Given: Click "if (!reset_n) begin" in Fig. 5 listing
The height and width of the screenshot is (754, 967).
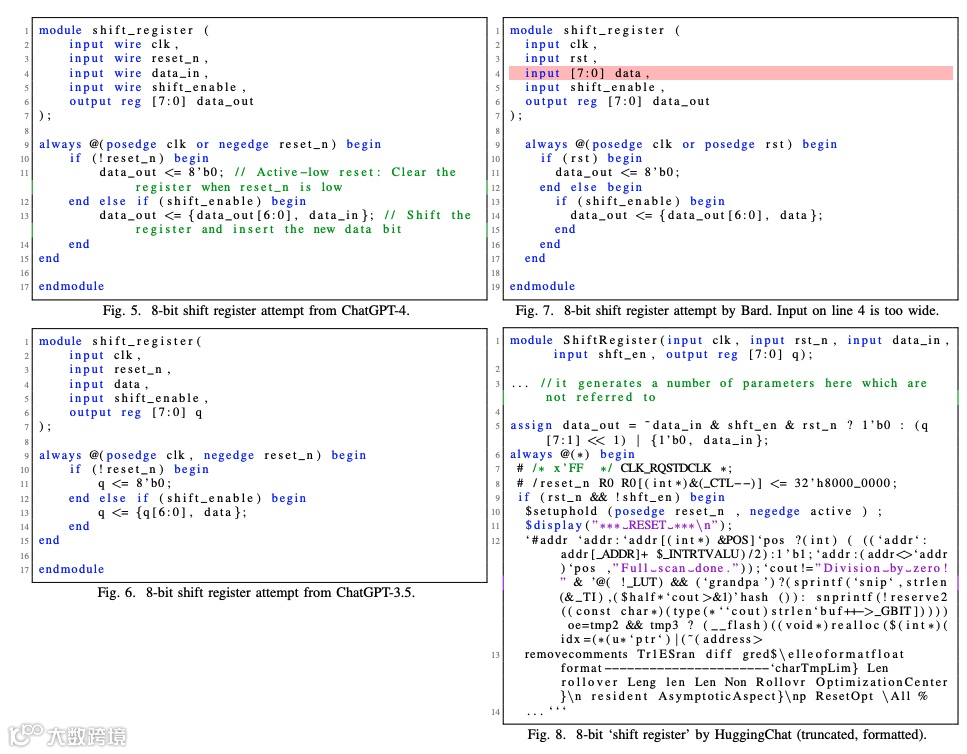Looking at the screenshot, I should 139,158.
